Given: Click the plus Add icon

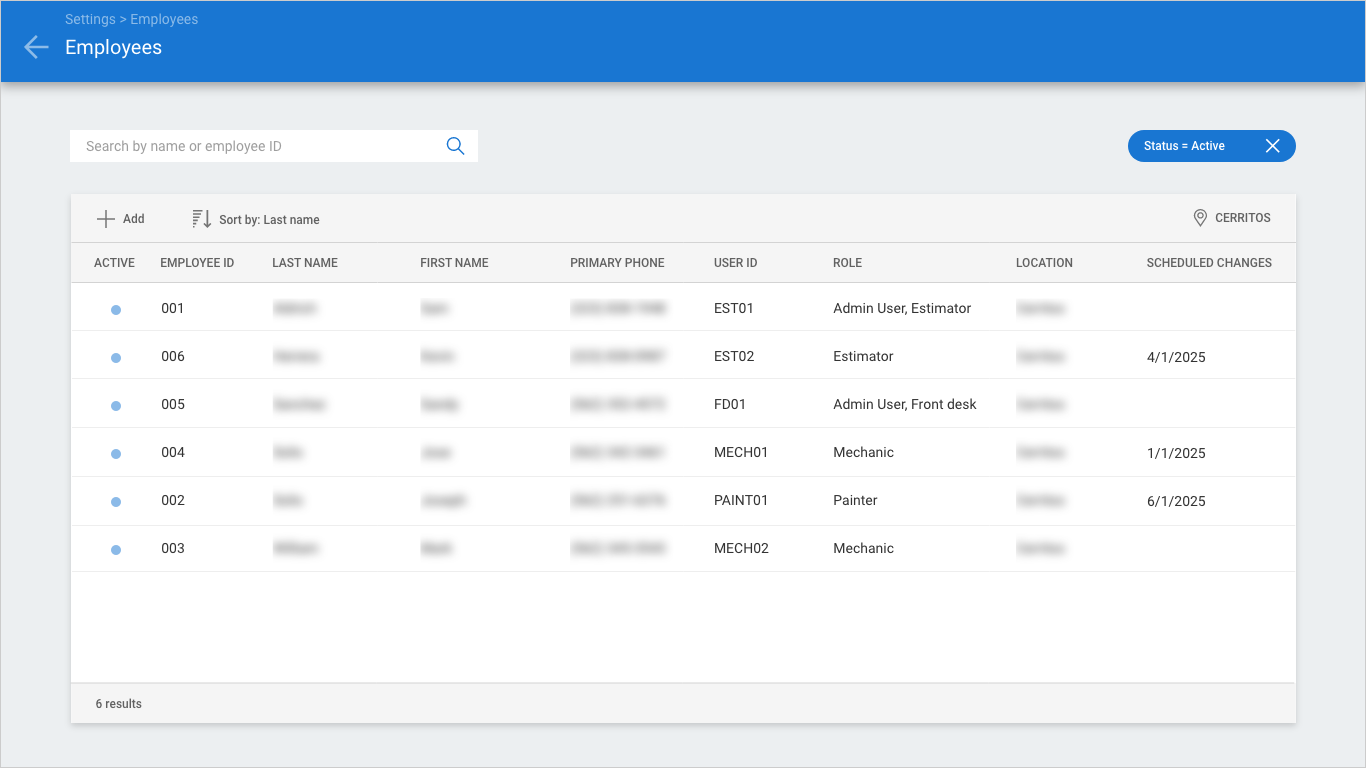Looking at the screenshot, I should pos(106,219).
